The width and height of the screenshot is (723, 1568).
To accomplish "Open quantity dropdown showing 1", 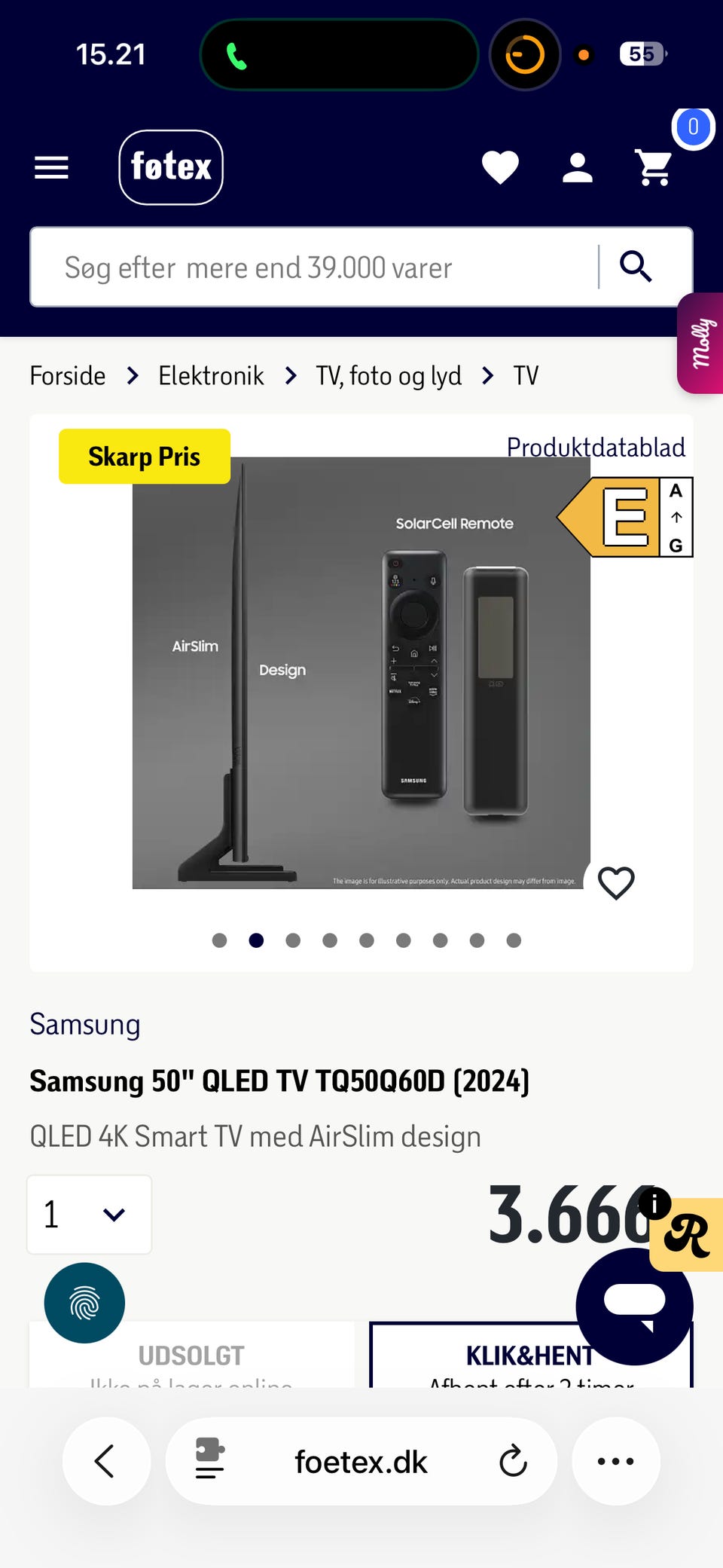I will point(89,1215).
